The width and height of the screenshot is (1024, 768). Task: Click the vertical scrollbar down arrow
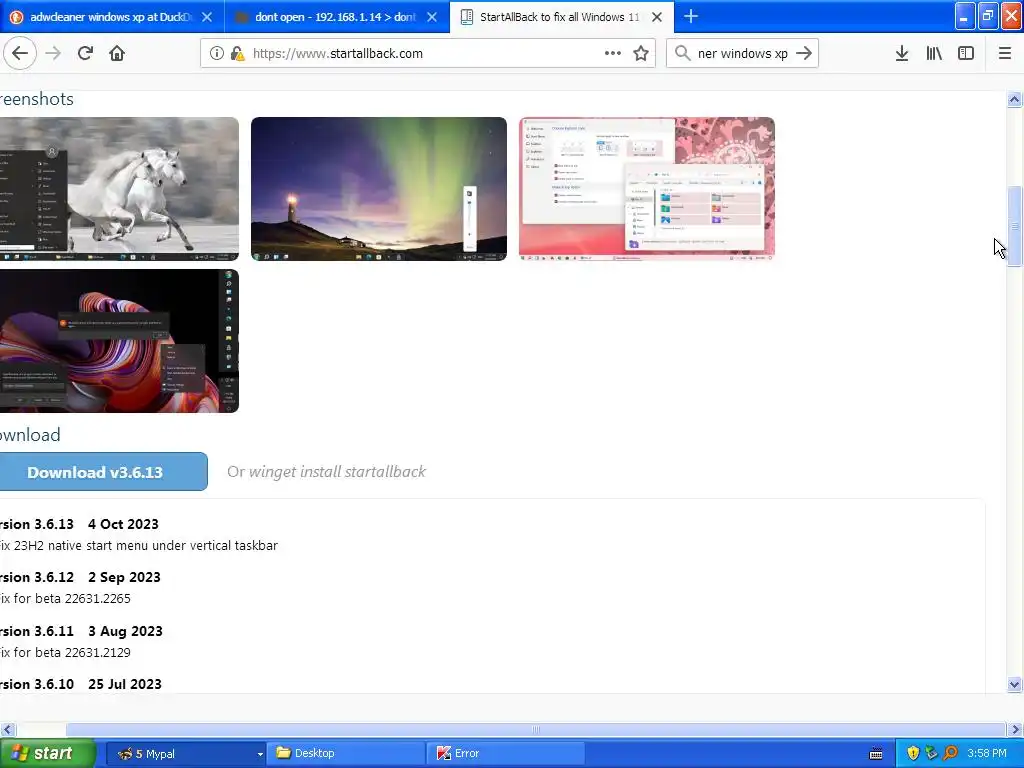point(1014,684)
